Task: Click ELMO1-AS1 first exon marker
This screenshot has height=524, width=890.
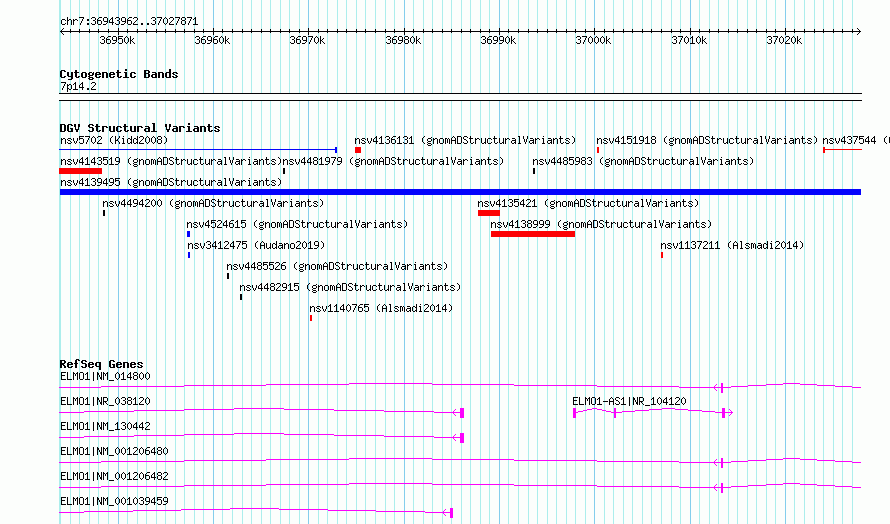Action: tap(574, 413)
